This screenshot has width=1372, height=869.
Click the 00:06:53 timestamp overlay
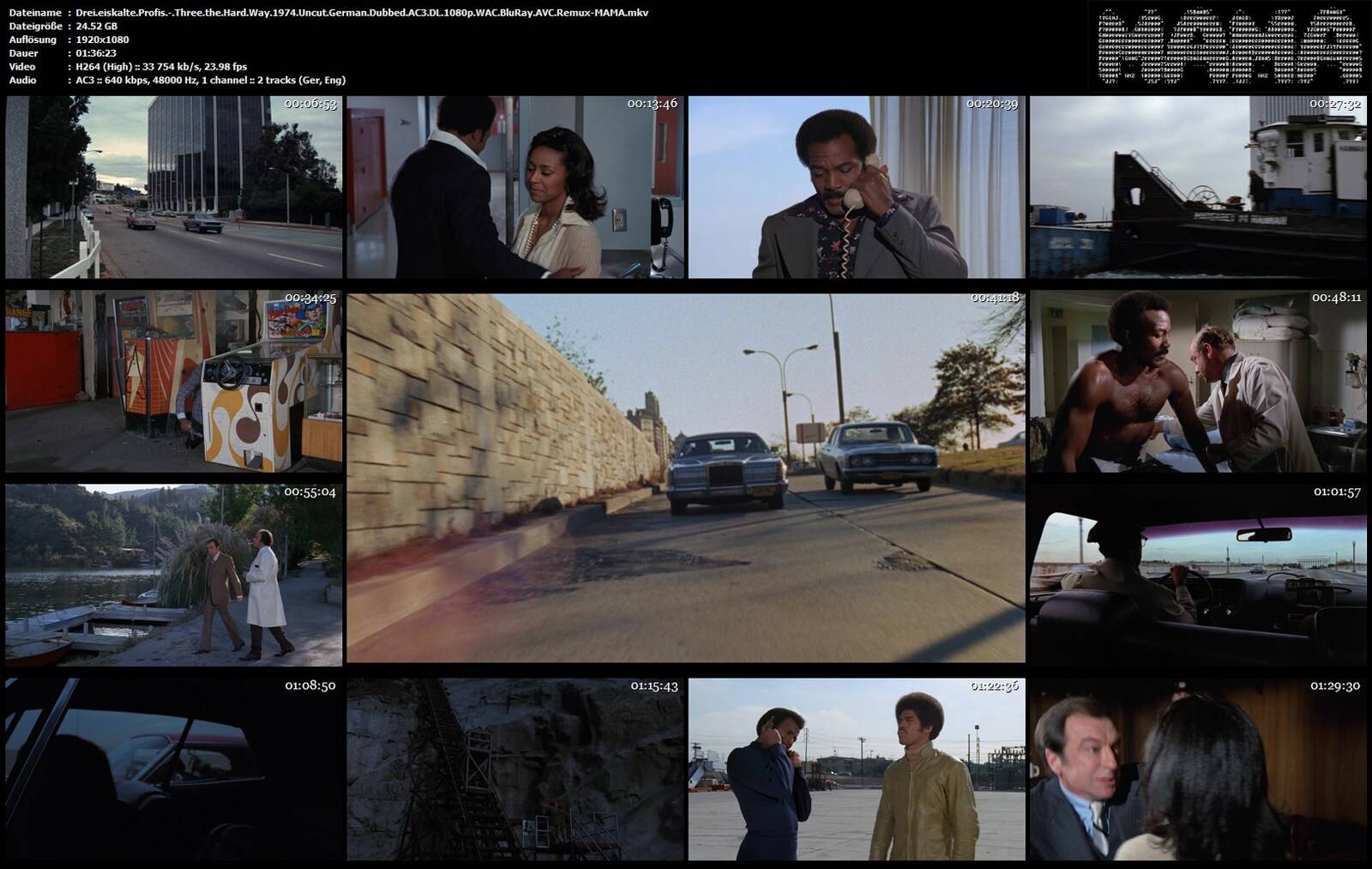(x=310, y=103)
